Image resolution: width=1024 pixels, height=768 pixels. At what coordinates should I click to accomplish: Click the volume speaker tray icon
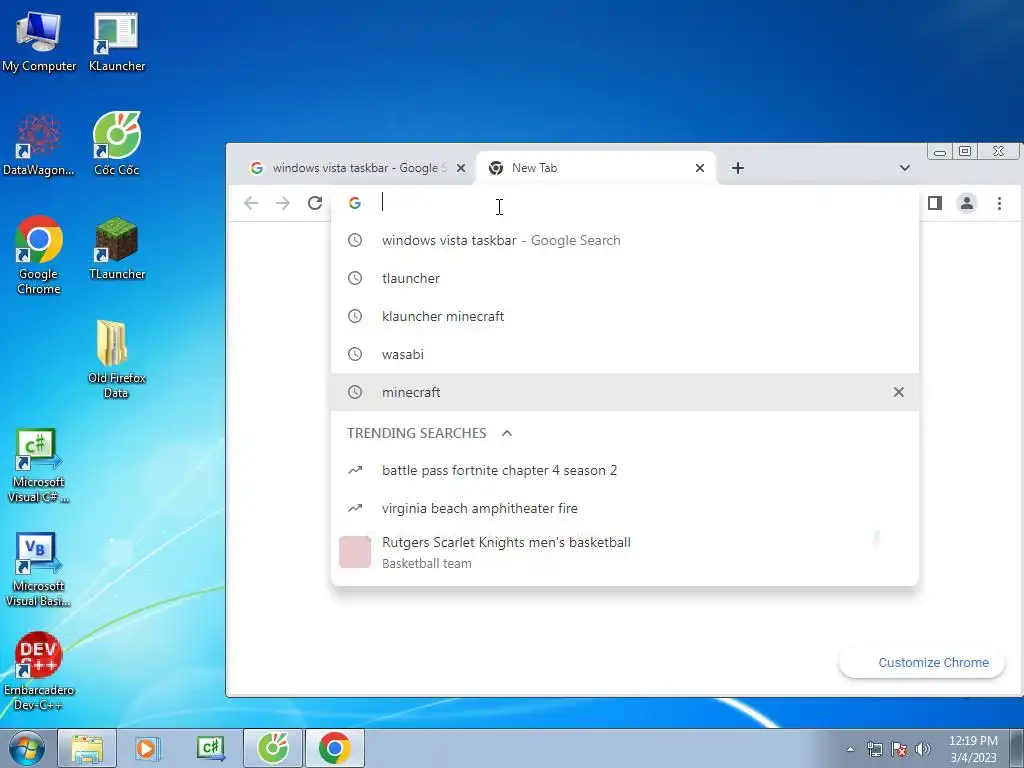[x=922, y=749]
